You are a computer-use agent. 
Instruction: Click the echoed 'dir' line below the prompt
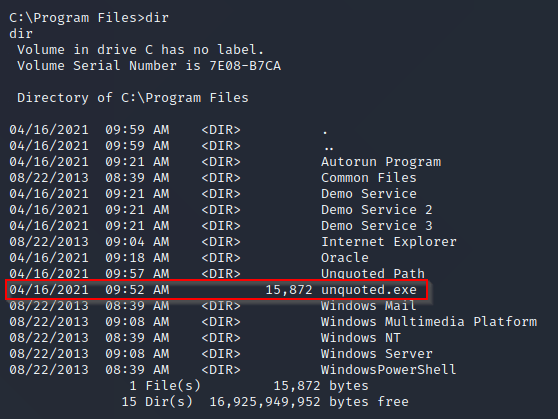21,34
